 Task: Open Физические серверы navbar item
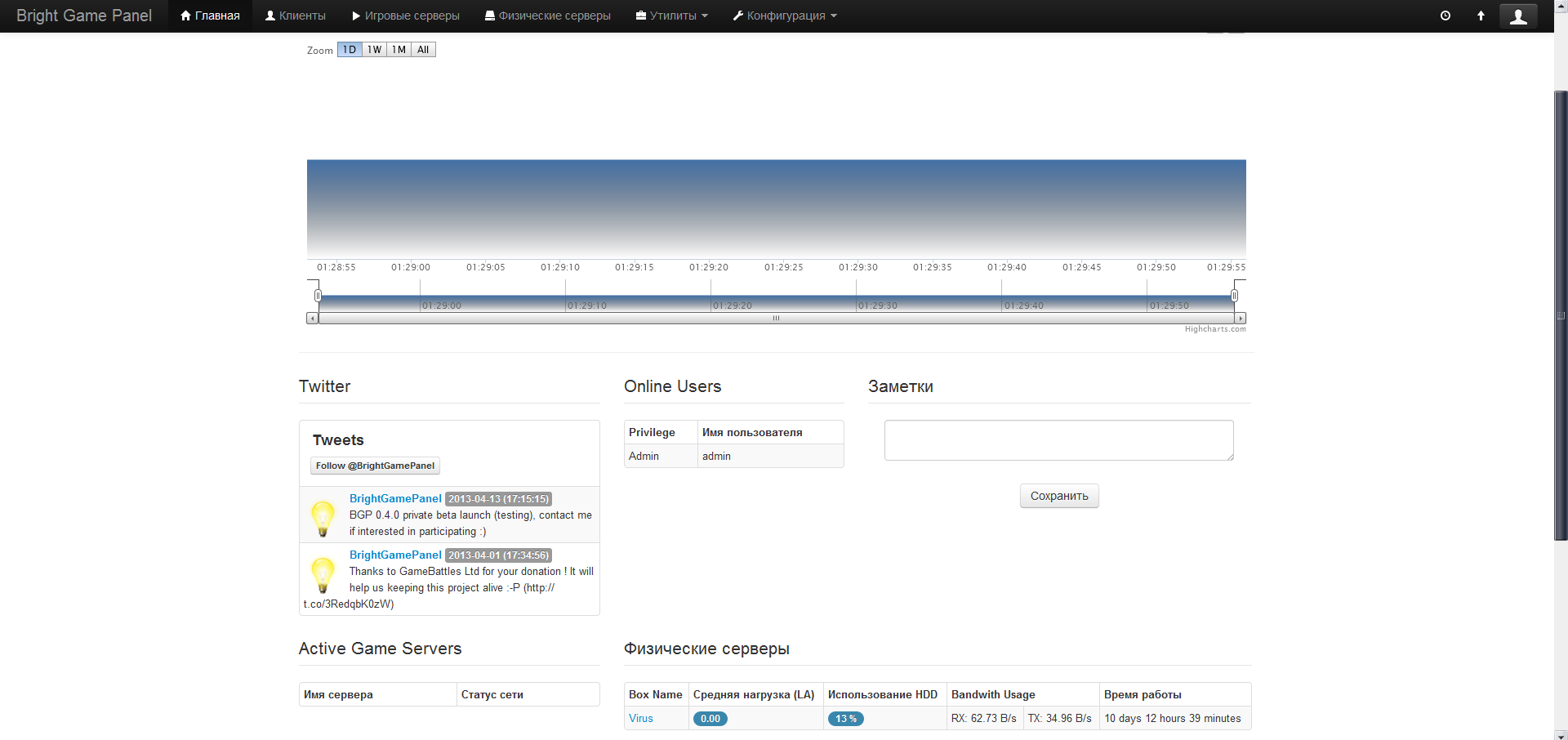click(547, 16)
